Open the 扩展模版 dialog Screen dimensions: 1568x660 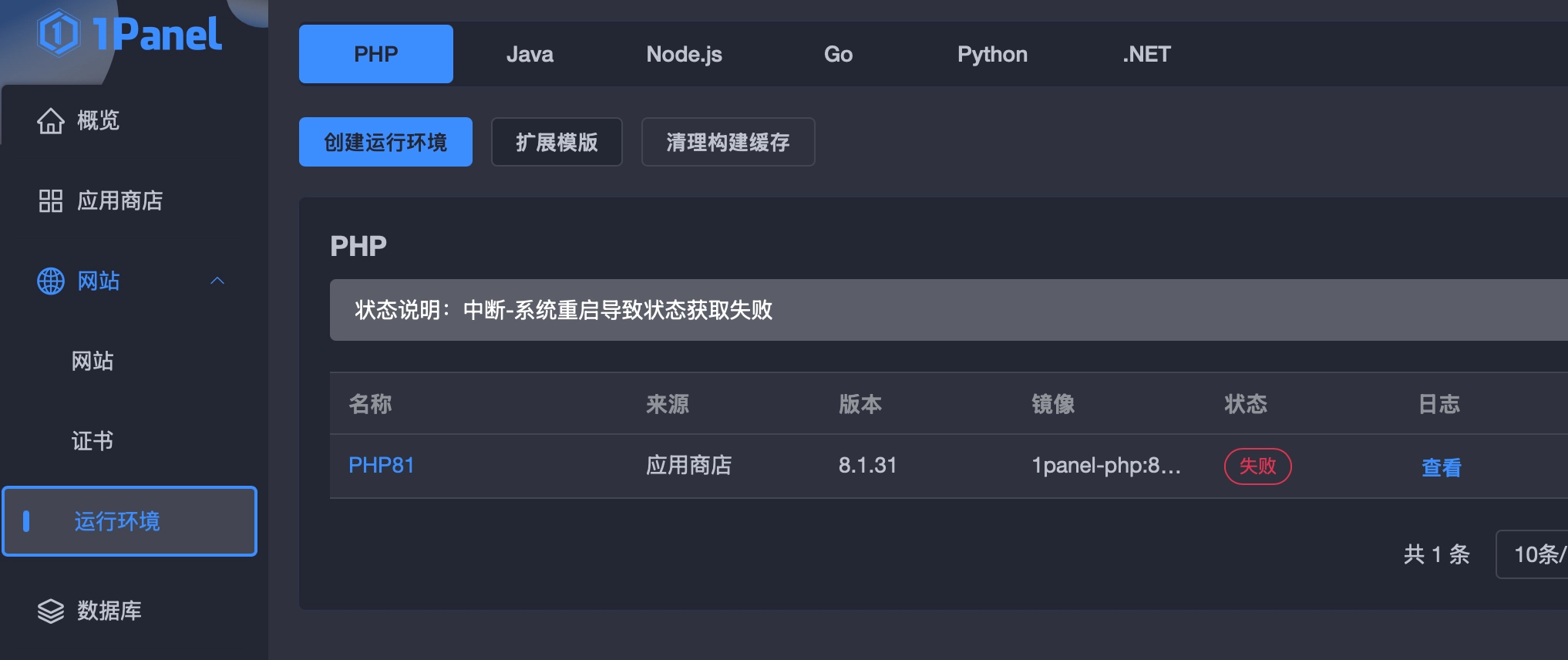pos(557,141)
